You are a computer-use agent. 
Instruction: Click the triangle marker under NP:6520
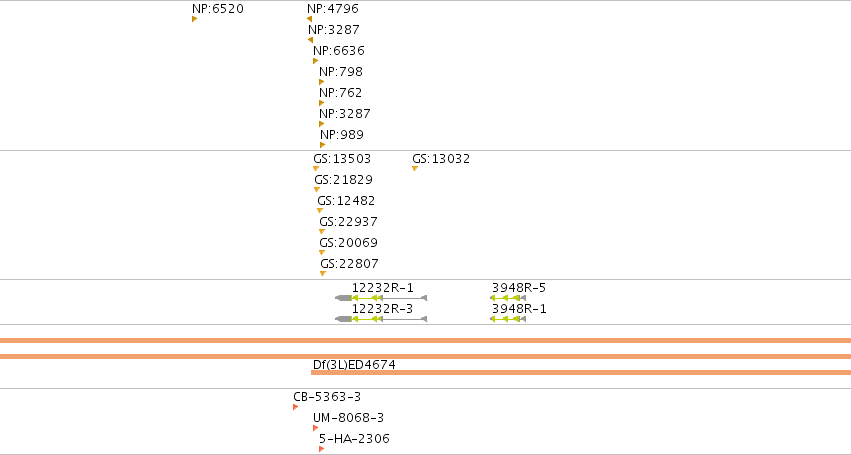pyautogui.click(x=194, y=19)
